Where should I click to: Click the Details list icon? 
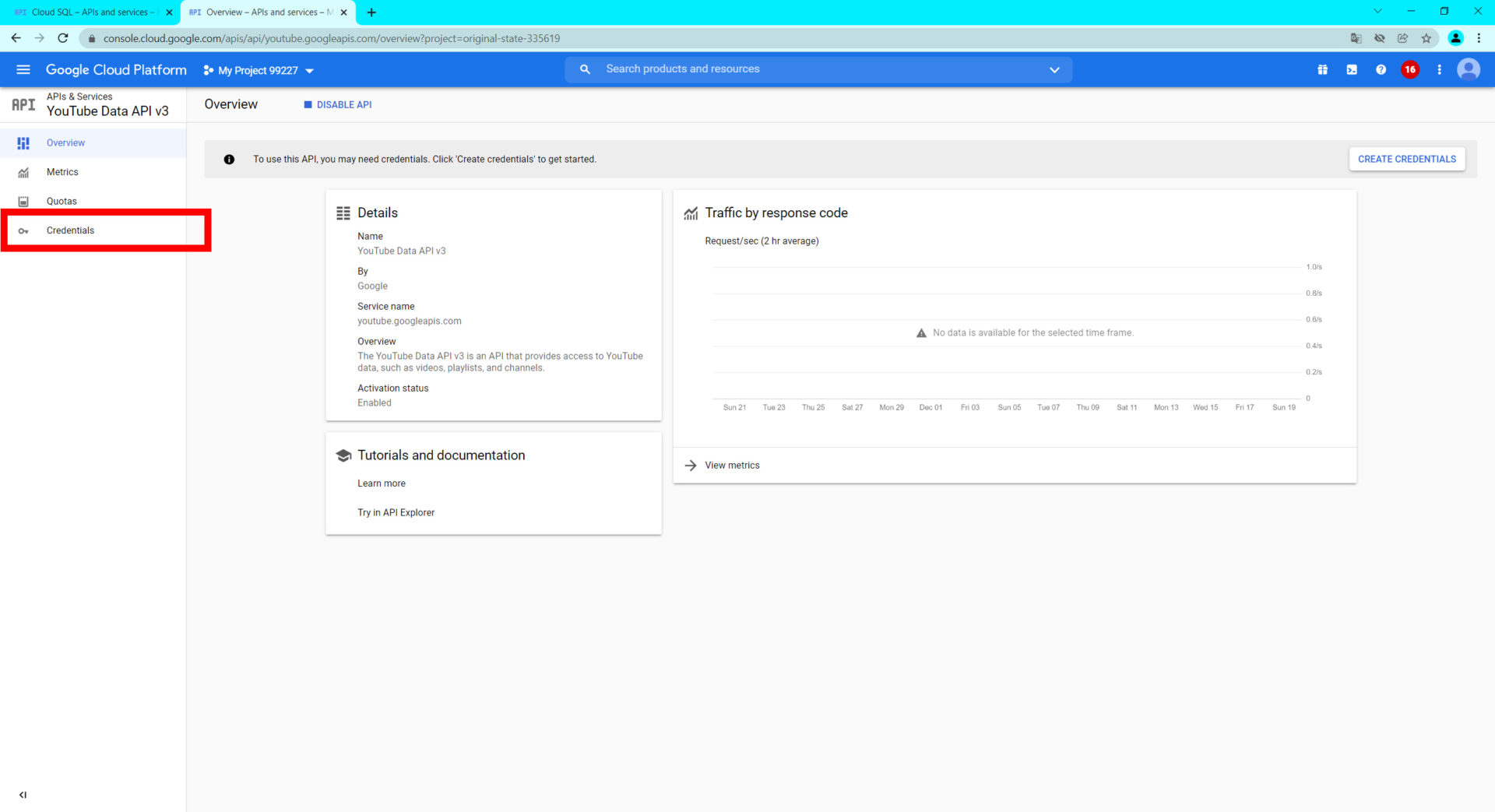[343, 213]
